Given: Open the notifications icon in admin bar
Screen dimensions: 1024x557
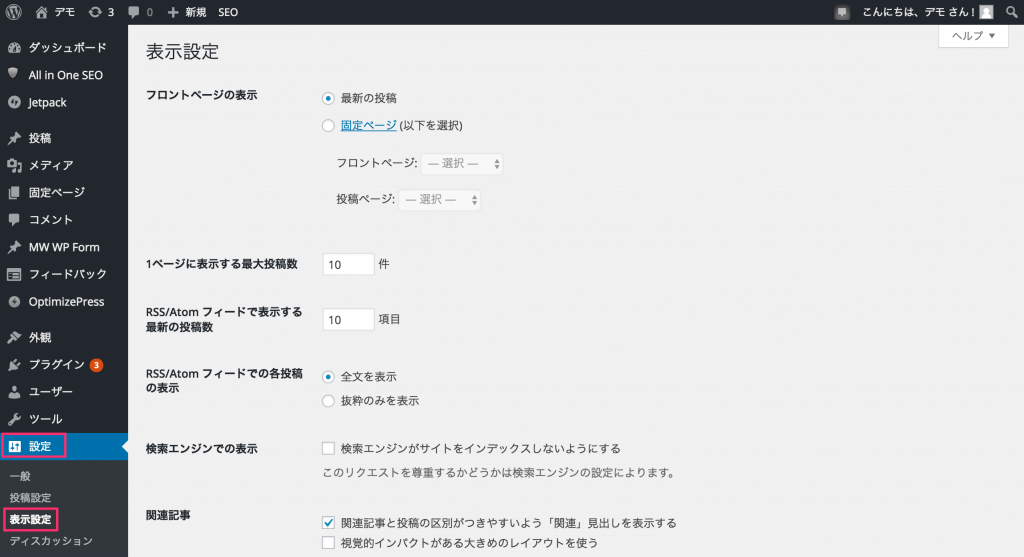Looking at the screenshot, I should point(842,12).
